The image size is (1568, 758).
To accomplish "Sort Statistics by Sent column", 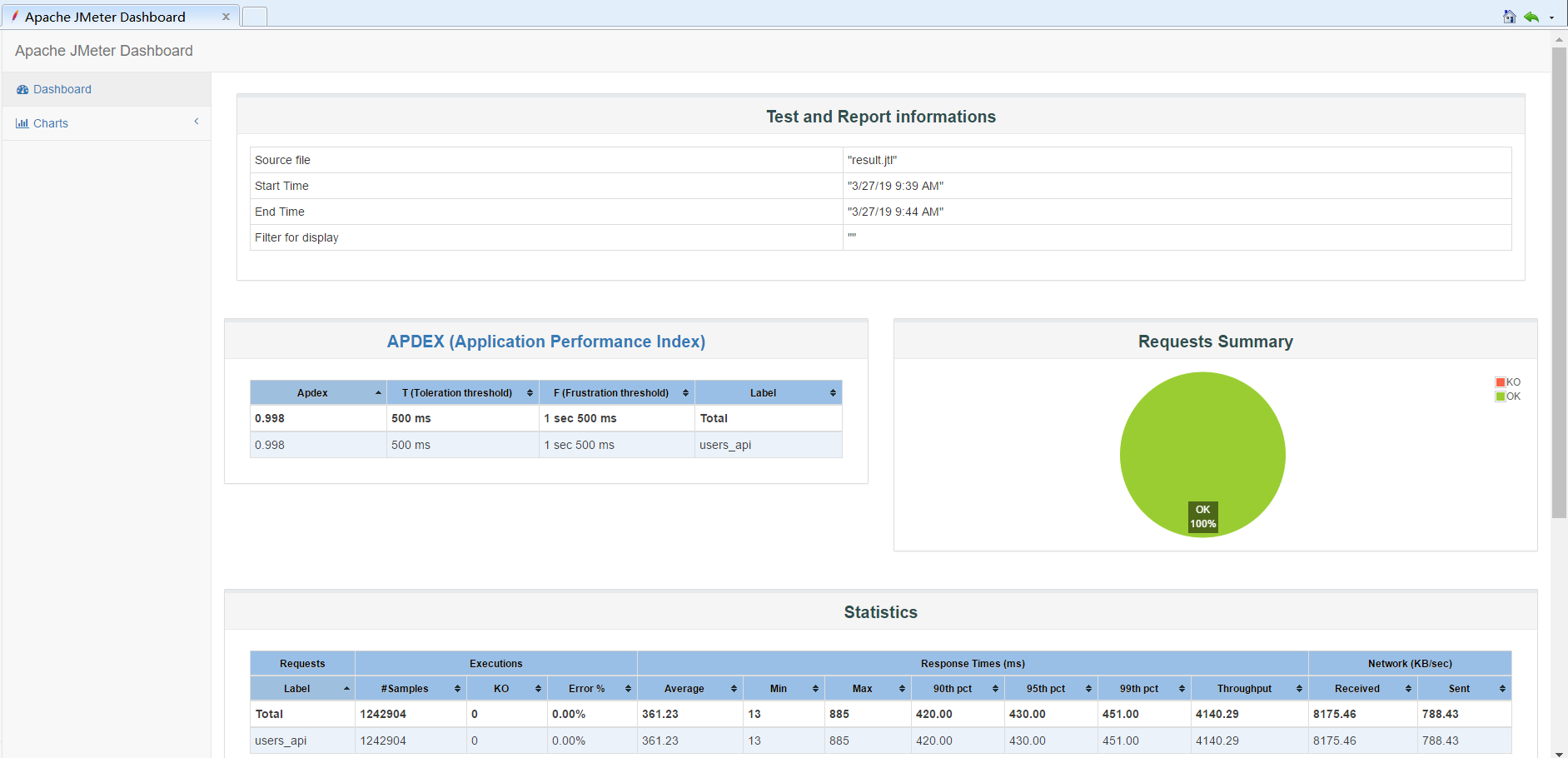I will click(1465, 688).
